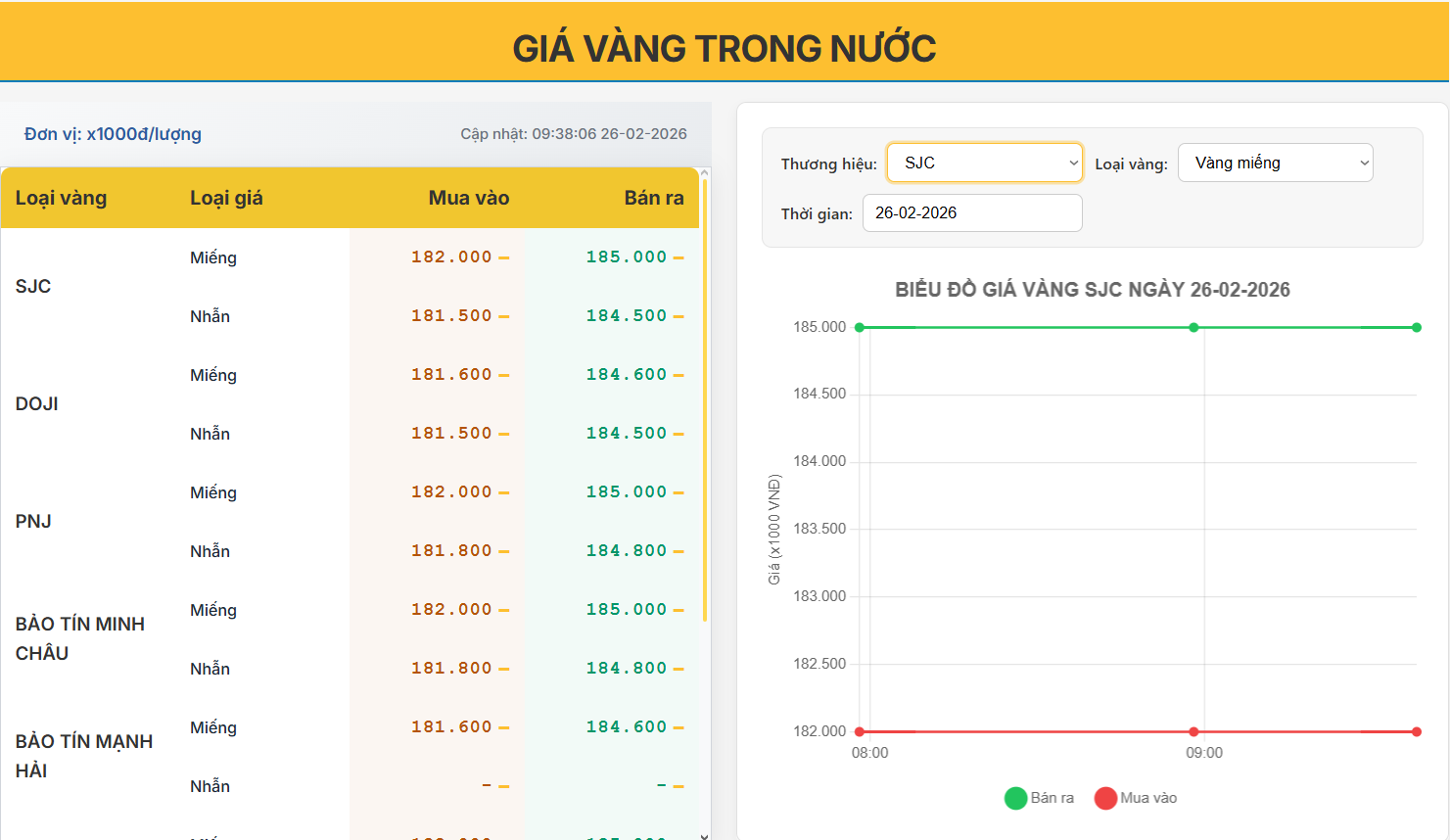Click the Đơn vị unit label
Image resolution: width=1450 pixels, height=840 pixels.
tap(113, 134)
